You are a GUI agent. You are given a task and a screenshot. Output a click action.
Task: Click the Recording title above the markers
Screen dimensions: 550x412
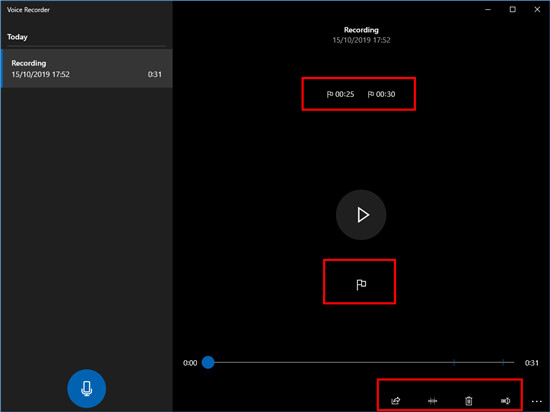(361, 30)
